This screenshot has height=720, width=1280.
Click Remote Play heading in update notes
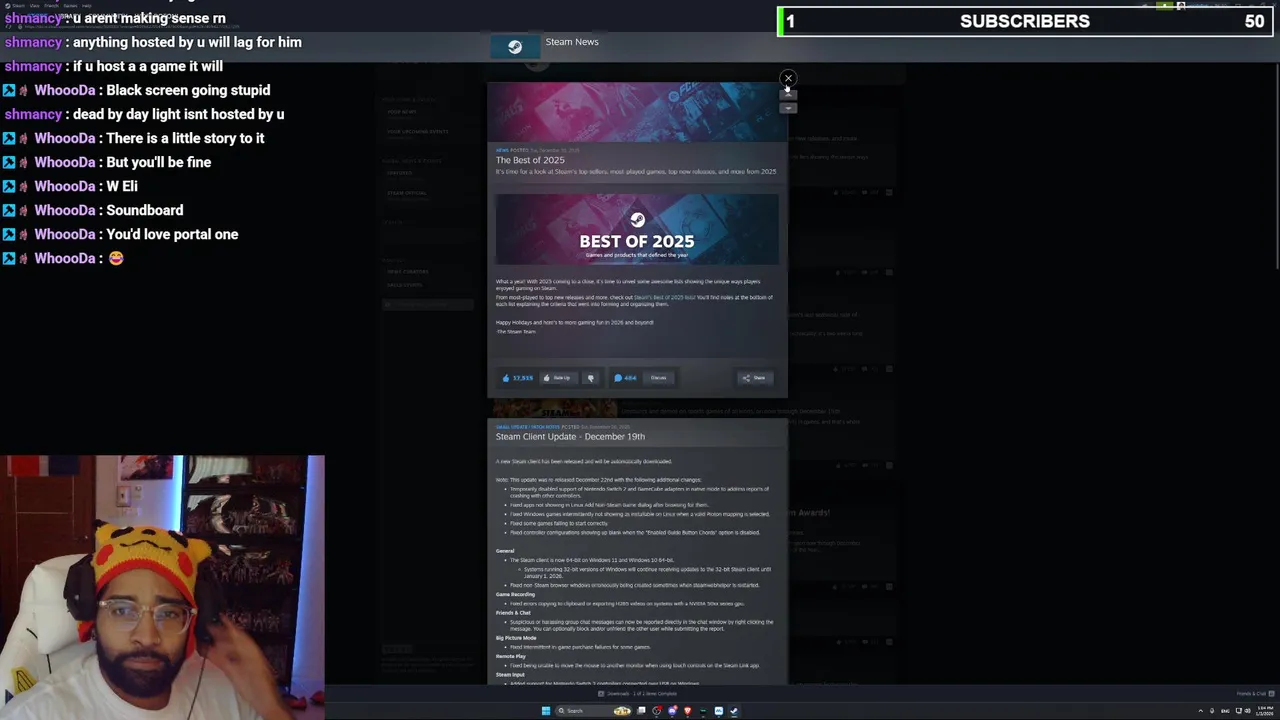[x=510, y=656]
